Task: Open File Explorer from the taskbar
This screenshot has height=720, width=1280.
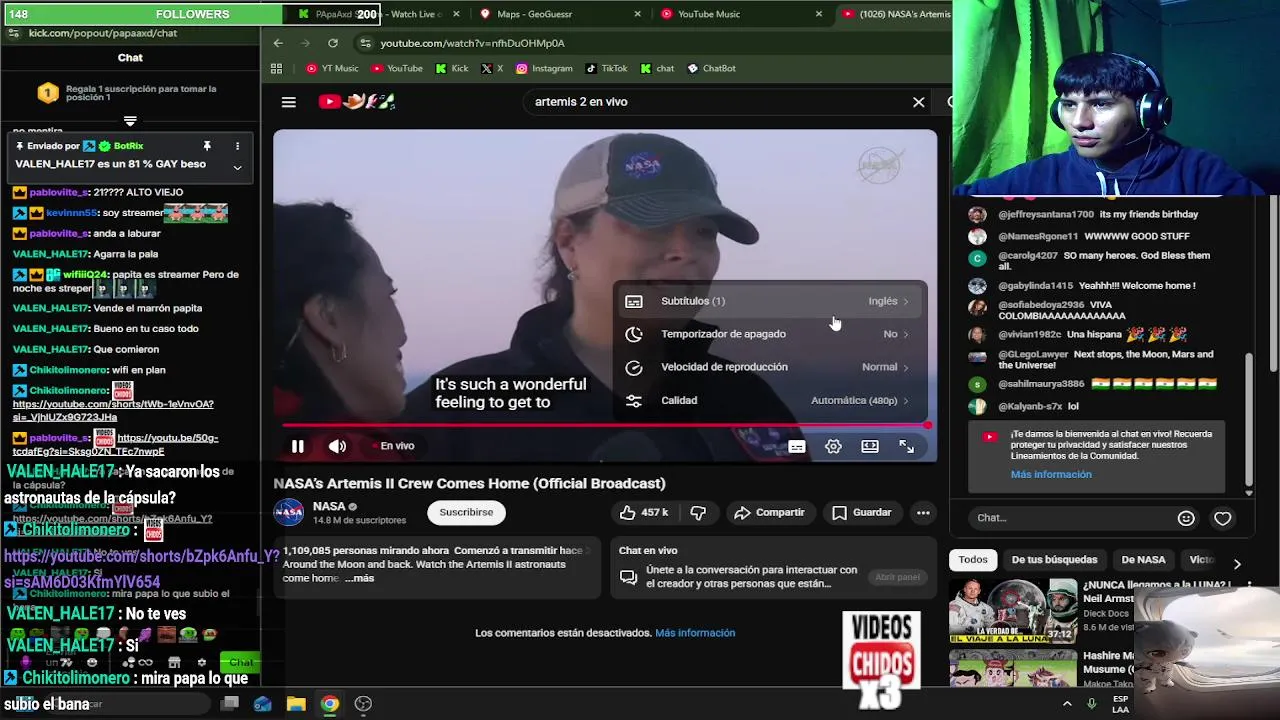Action: [x=296, y=704]
